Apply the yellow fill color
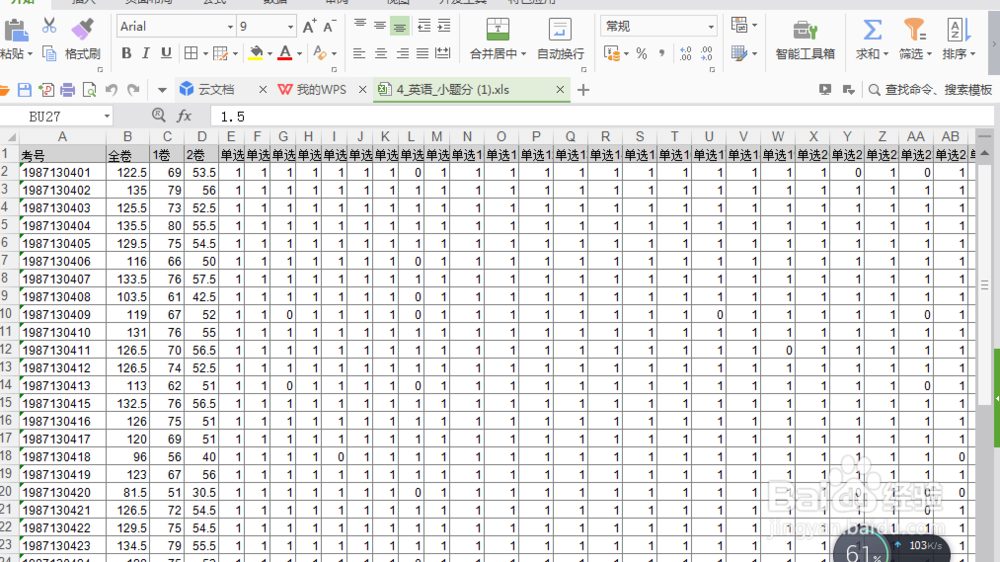The width and height of the screenshot is (1000, 562). point(256,54)
